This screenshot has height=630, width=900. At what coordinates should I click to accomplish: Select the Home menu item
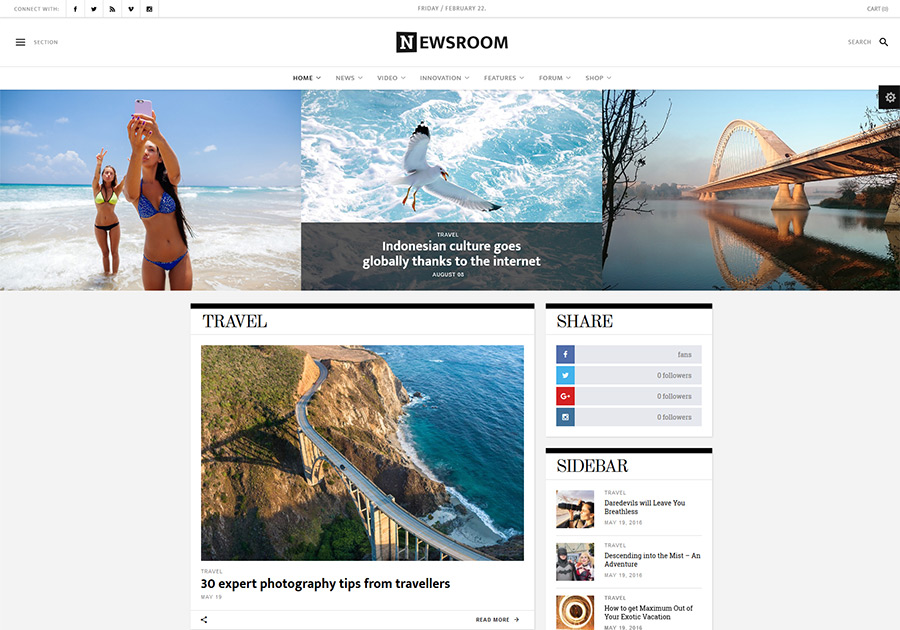point(306,78)
